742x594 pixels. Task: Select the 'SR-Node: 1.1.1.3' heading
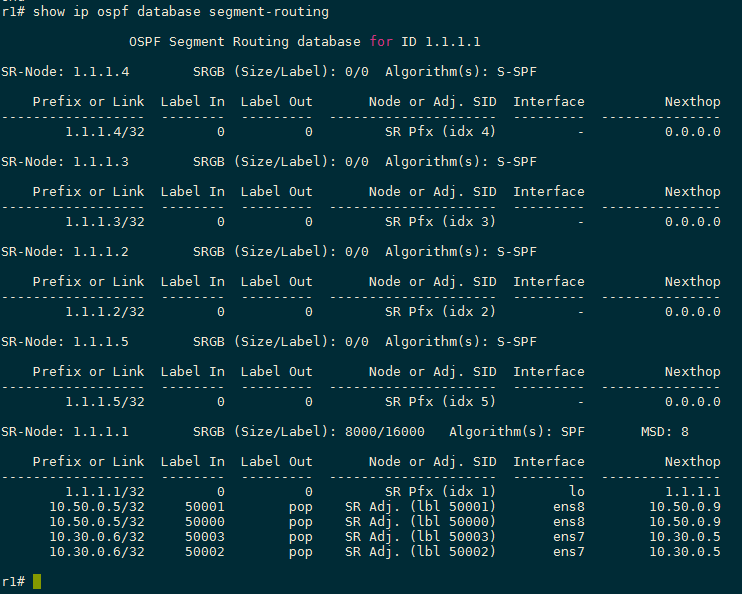65,162
